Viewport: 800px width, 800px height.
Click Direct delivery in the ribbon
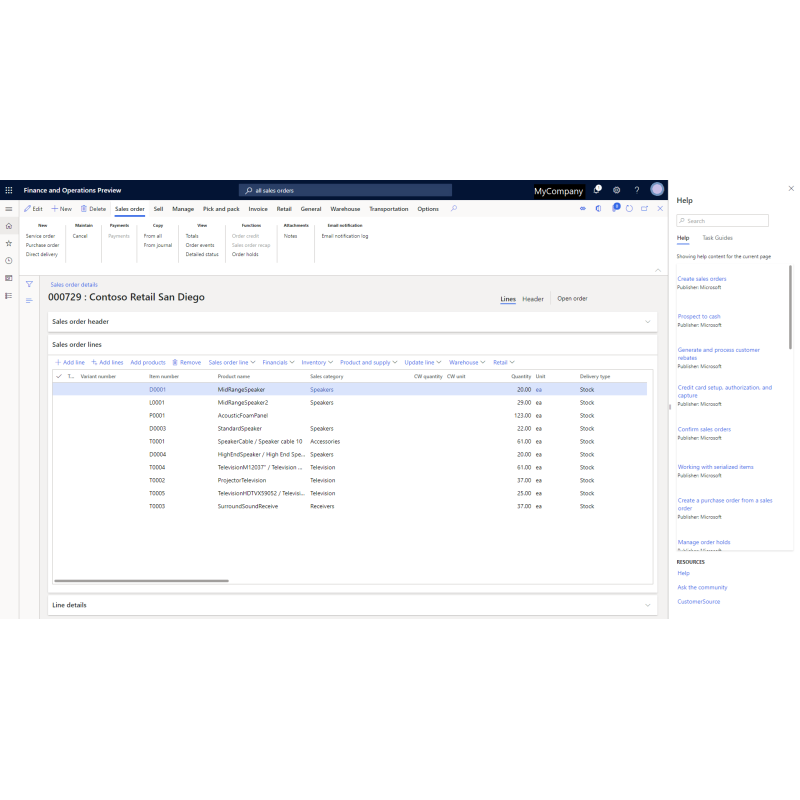(42, 254)
